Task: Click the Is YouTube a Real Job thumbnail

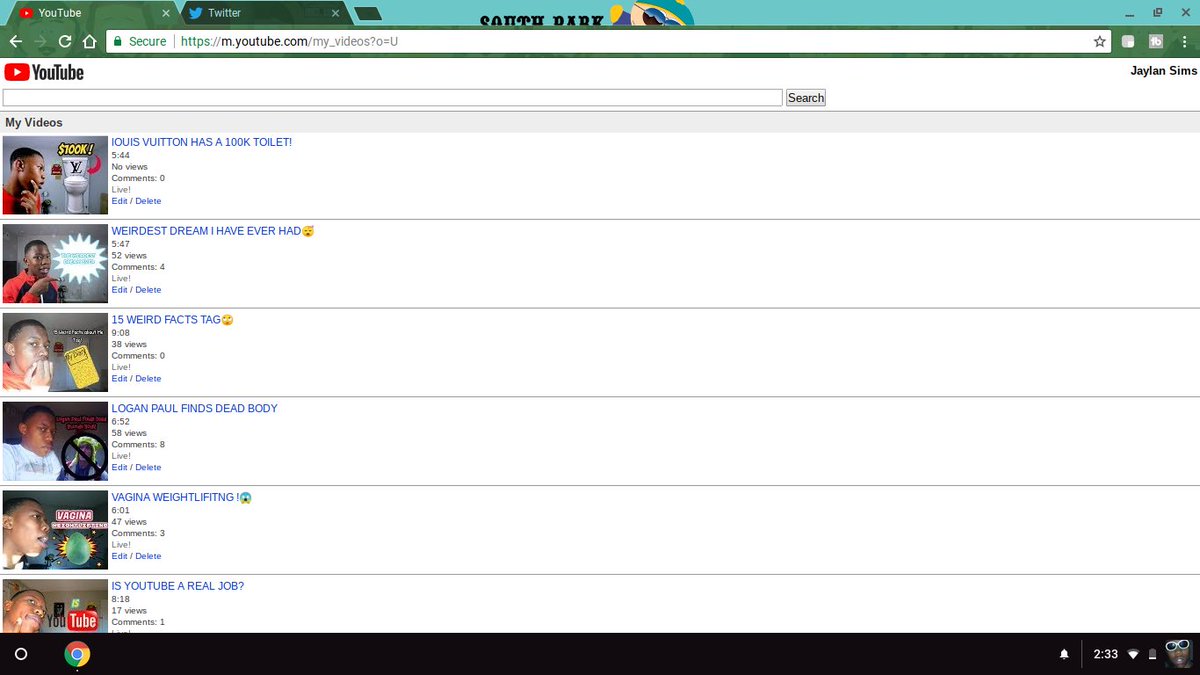Action: (55, 606)
